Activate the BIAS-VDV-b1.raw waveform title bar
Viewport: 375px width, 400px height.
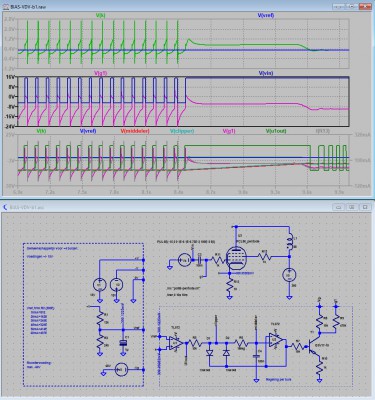tap(167, 6)
